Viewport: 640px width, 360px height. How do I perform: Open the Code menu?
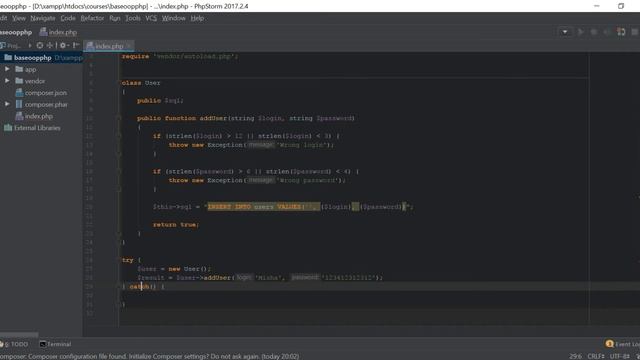[68, 18]
